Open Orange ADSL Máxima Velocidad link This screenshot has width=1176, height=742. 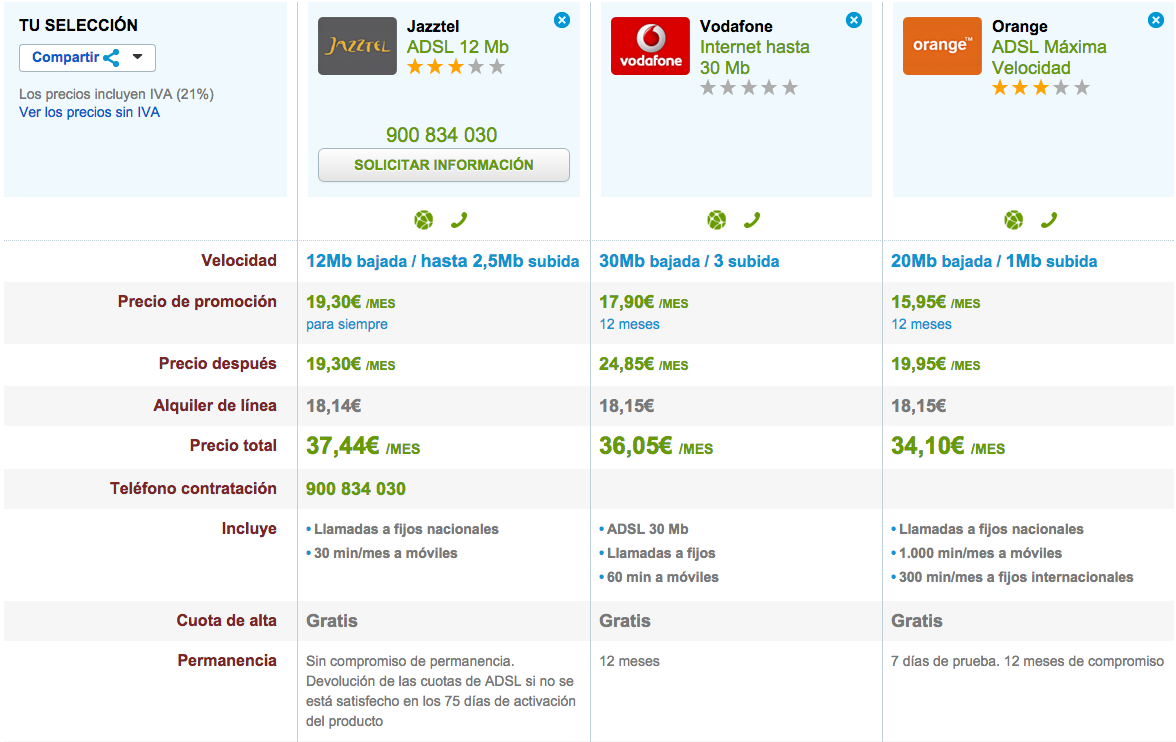click(x=1049, y=57)
